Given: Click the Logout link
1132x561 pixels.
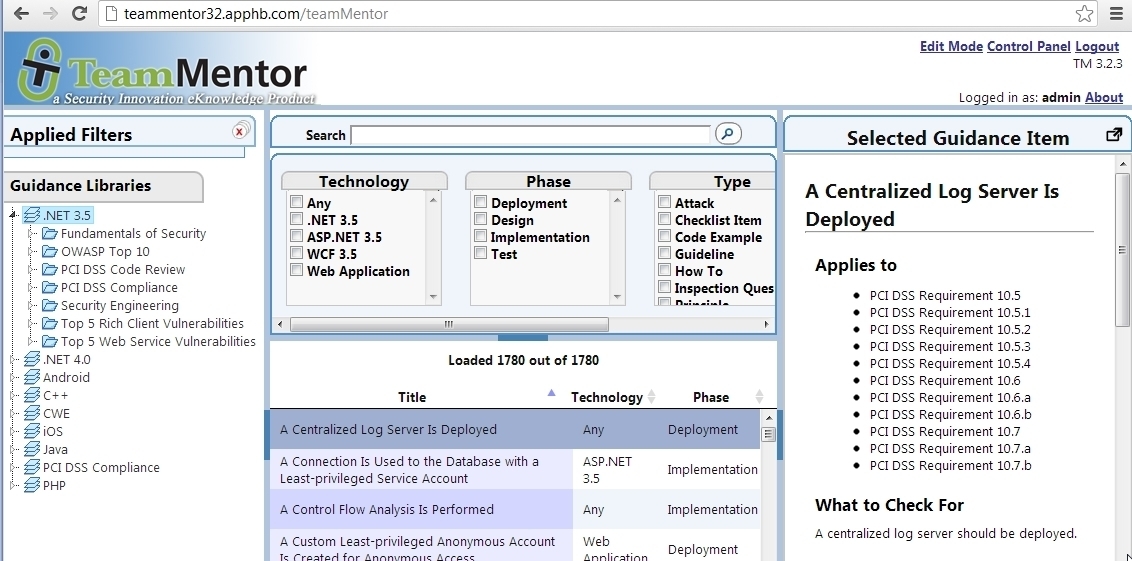Looking at the screenshot, I should [1097, 47].
